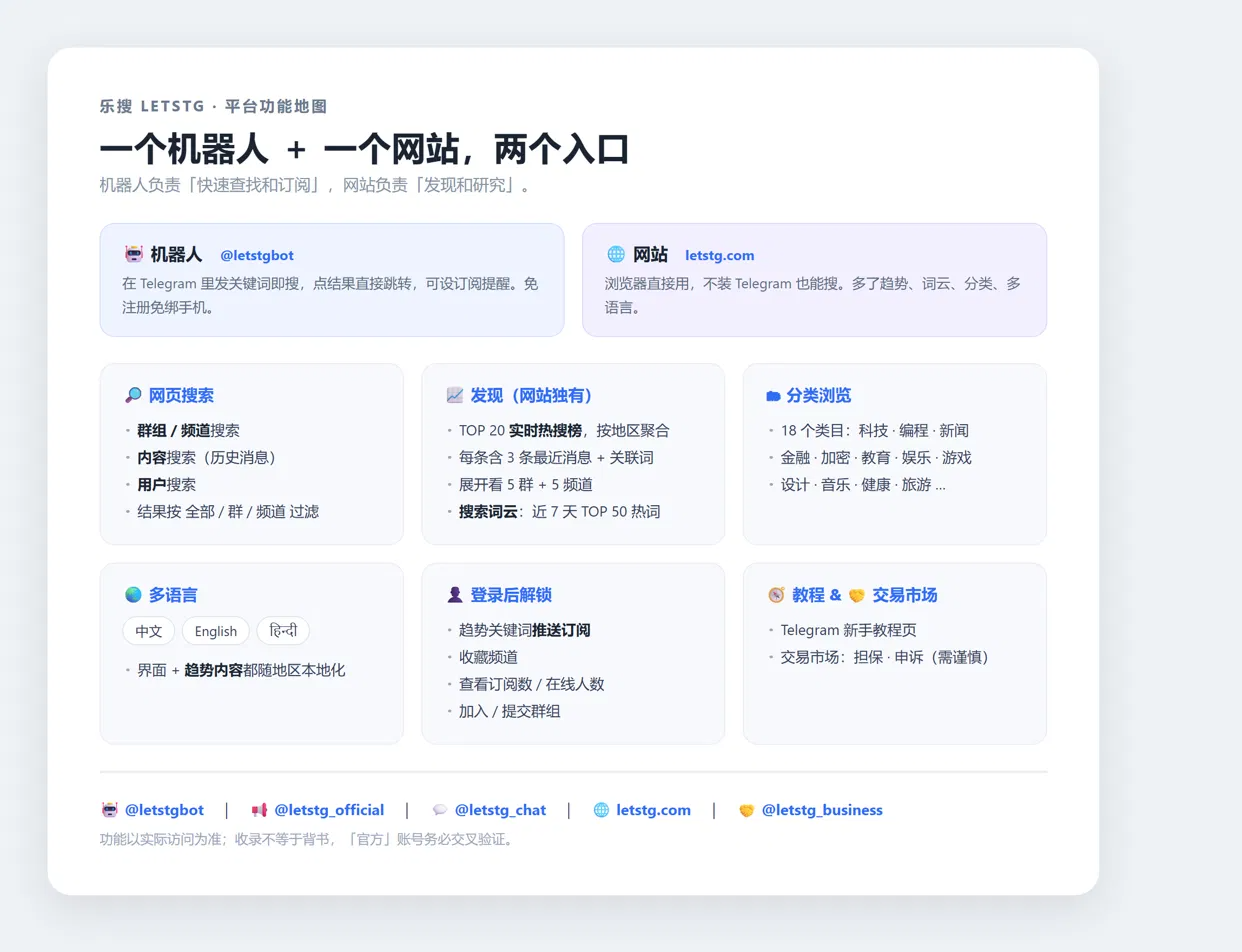Click the compass icon beside 教程
The height and width of the screenshot is (952, 1242).
coord(776,595)
